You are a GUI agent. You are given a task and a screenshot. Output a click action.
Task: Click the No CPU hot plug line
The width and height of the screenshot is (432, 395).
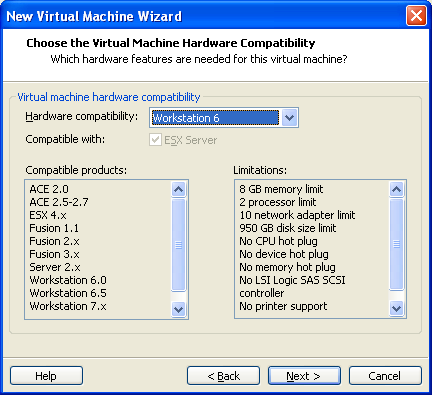tap(278, 241)
